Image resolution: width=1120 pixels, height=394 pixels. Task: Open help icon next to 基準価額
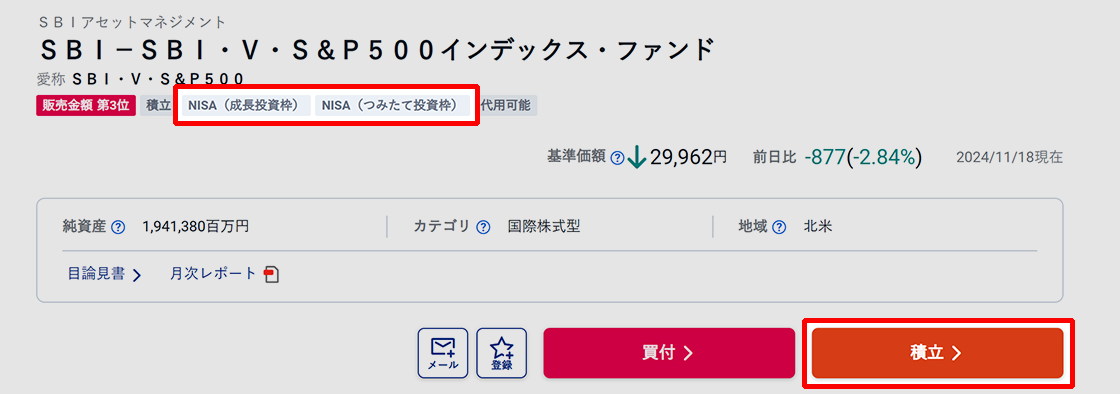point(617,158)
